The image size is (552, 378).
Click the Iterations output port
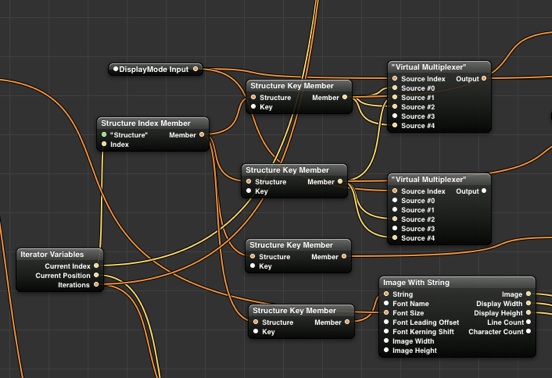(96, 284)
